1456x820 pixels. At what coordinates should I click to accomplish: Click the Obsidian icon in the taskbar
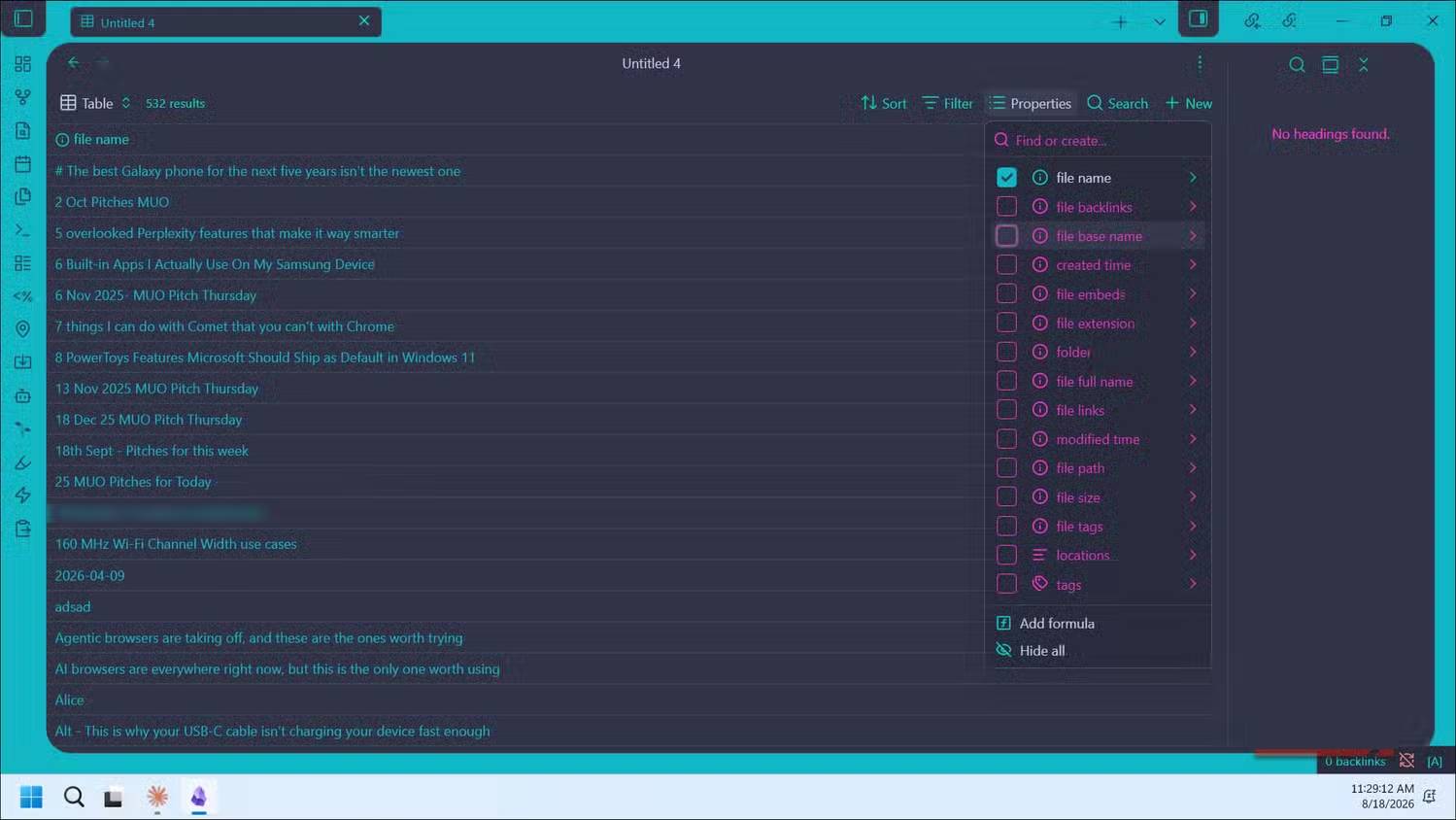pyautogui.click(x=199, y=797)
